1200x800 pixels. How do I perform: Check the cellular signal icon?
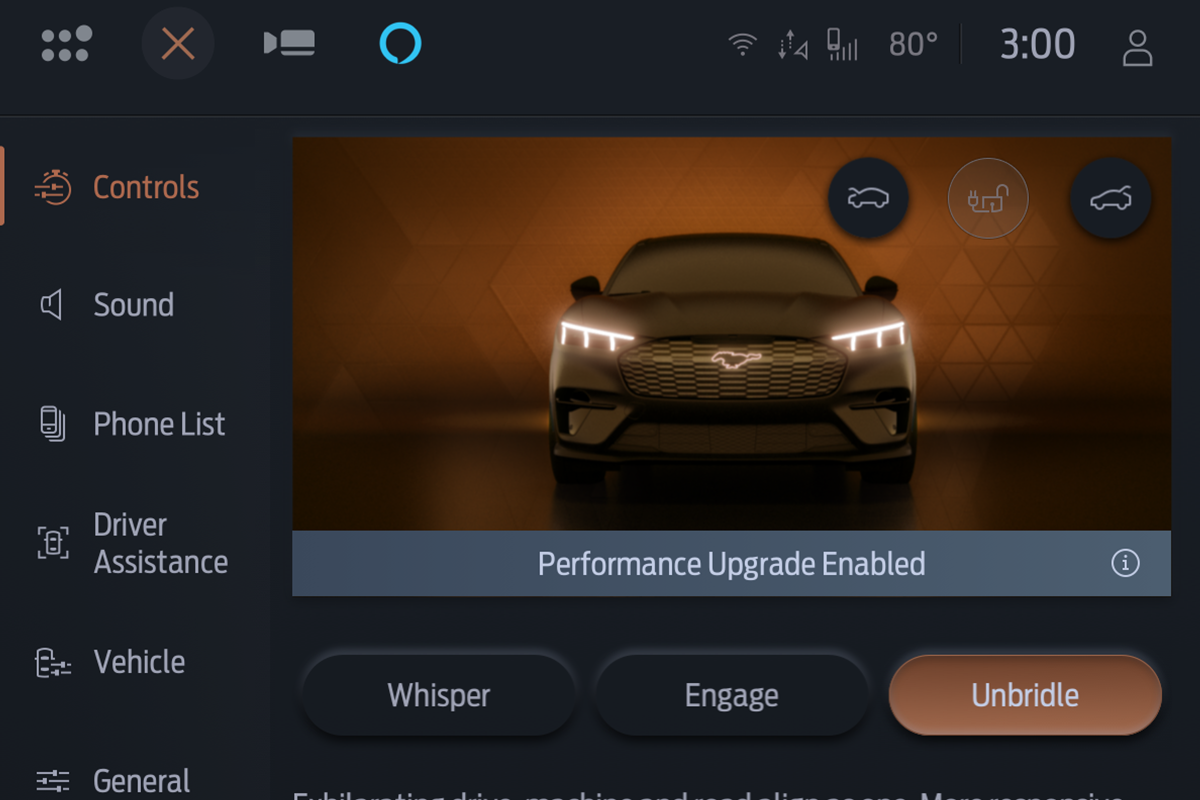(x=842, y=45)
